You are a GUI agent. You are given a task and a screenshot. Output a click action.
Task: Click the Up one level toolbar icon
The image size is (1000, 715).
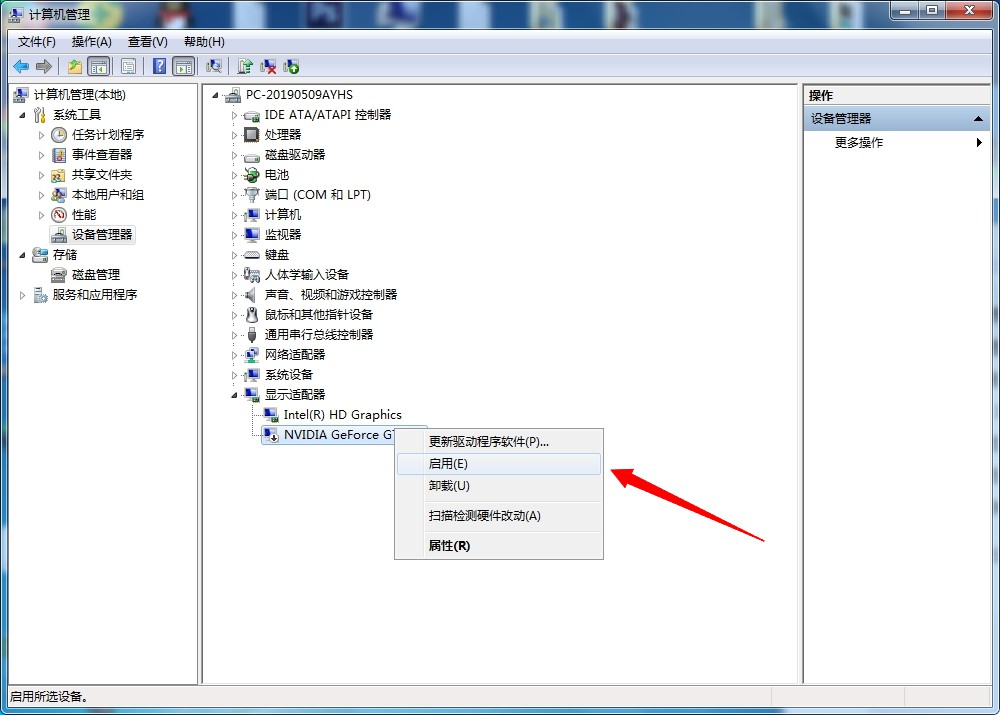pyautogui.click(x=75, y=66)
